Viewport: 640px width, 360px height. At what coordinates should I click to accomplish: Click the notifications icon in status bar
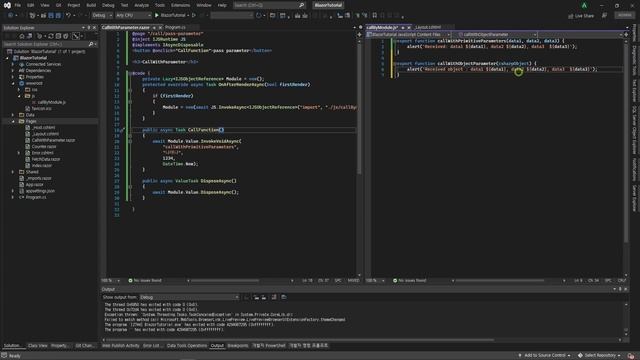pyautogui.click(x=631, y=356)
